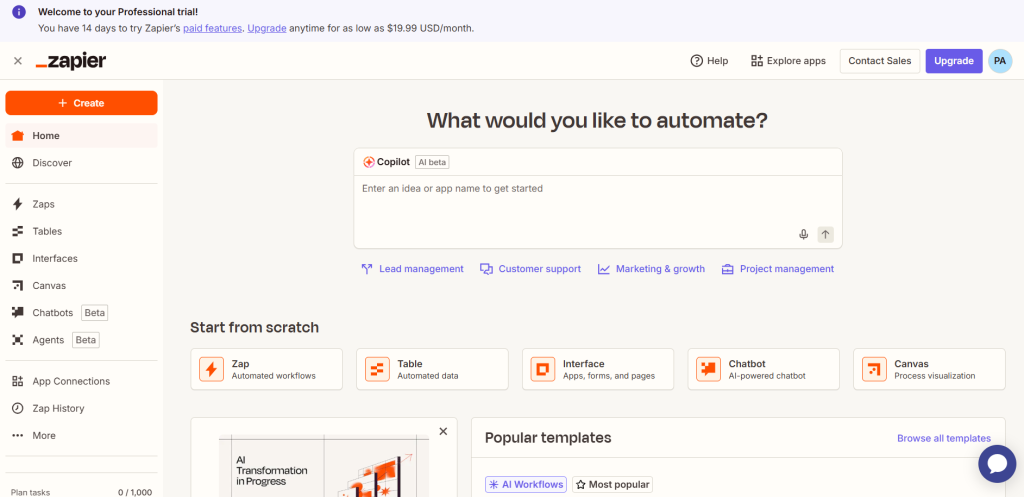The width and height of the screenshot is (1024, 497).
Task: Open Explore apps
Action: tap(788, 61)
